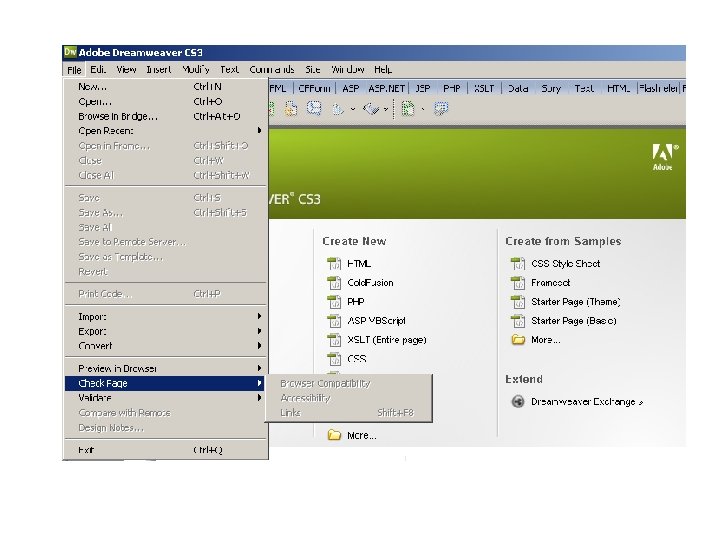The height and width of the screenshot is (540, 720).
Task: Open the Insert menu
Action: pos(158,69)
